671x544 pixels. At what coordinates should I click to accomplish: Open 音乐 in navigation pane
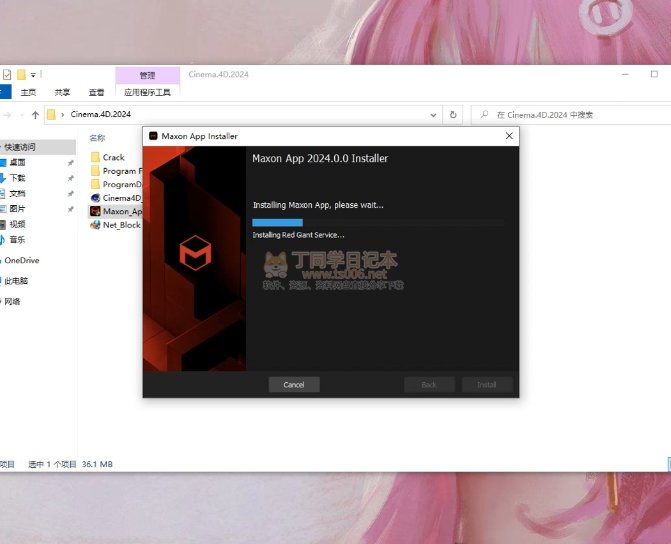[x=18, y=239]
